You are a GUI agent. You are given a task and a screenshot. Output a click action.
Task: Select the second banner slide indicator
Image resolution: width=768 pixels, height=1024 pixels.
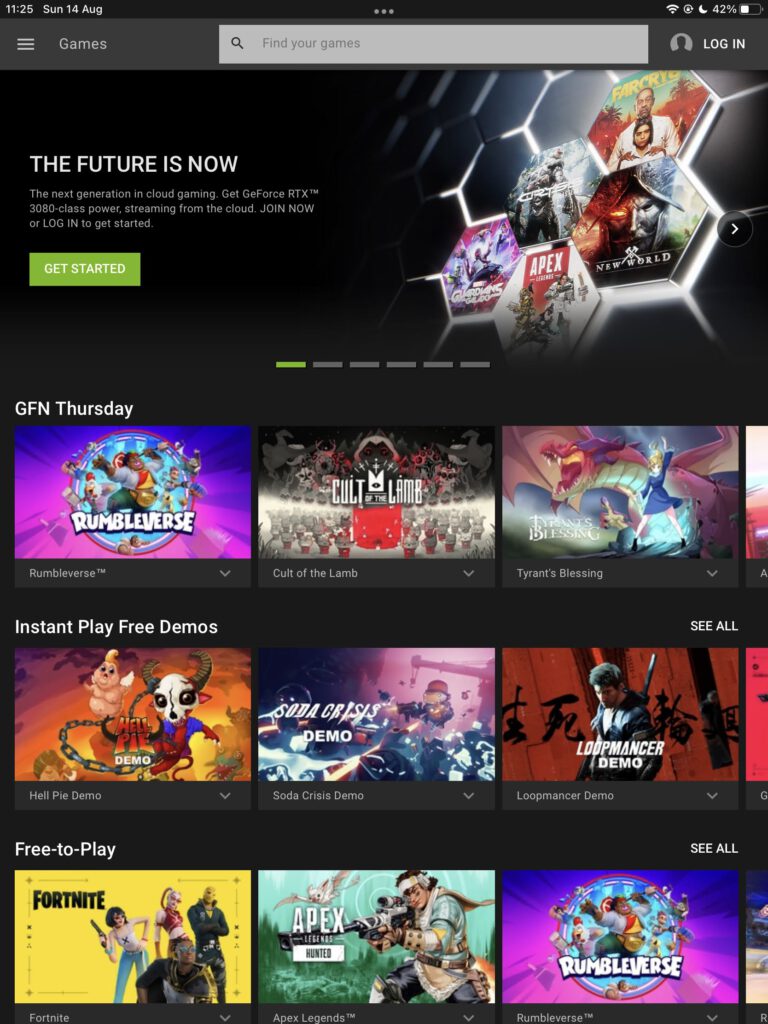click(x=328, y=364)
